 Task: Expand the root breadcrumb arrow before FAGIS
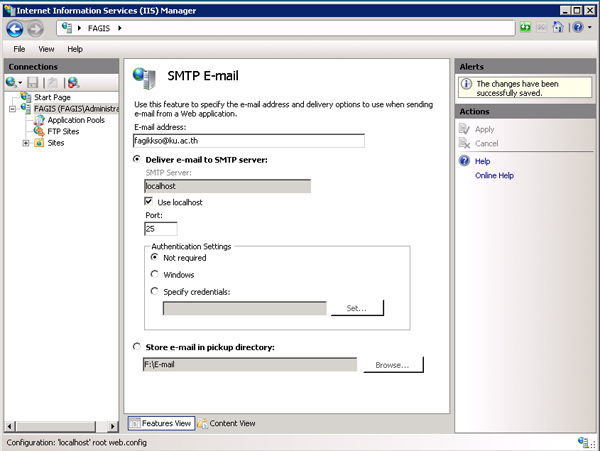point(79,28)
